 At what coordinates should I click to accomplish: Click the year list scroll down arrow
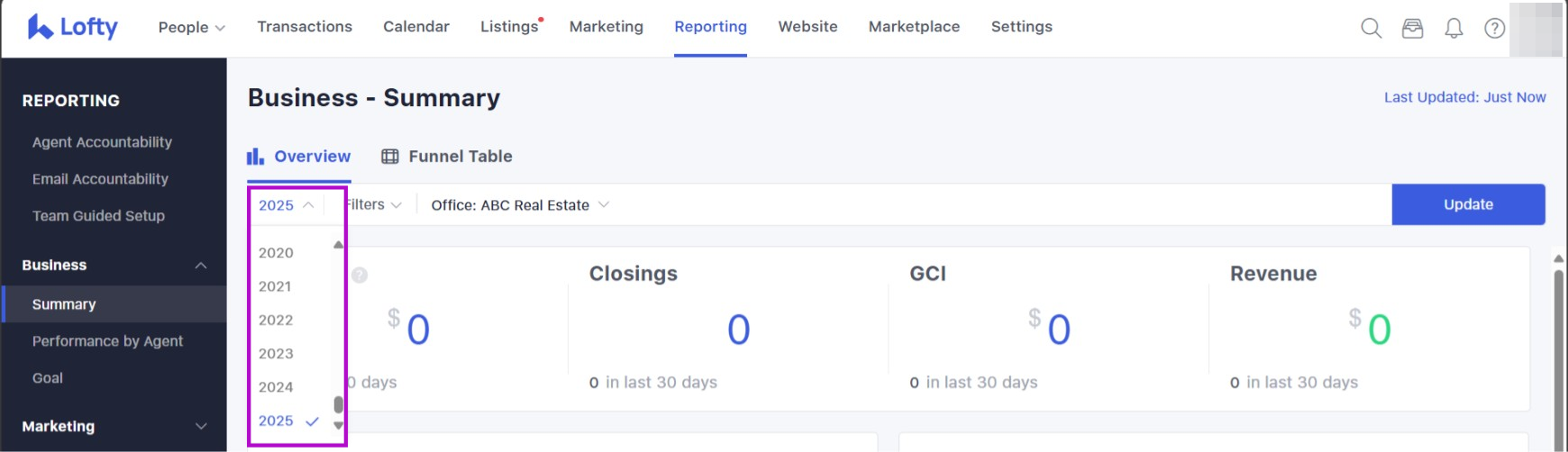pyautogui.click(x=339, y=425)
